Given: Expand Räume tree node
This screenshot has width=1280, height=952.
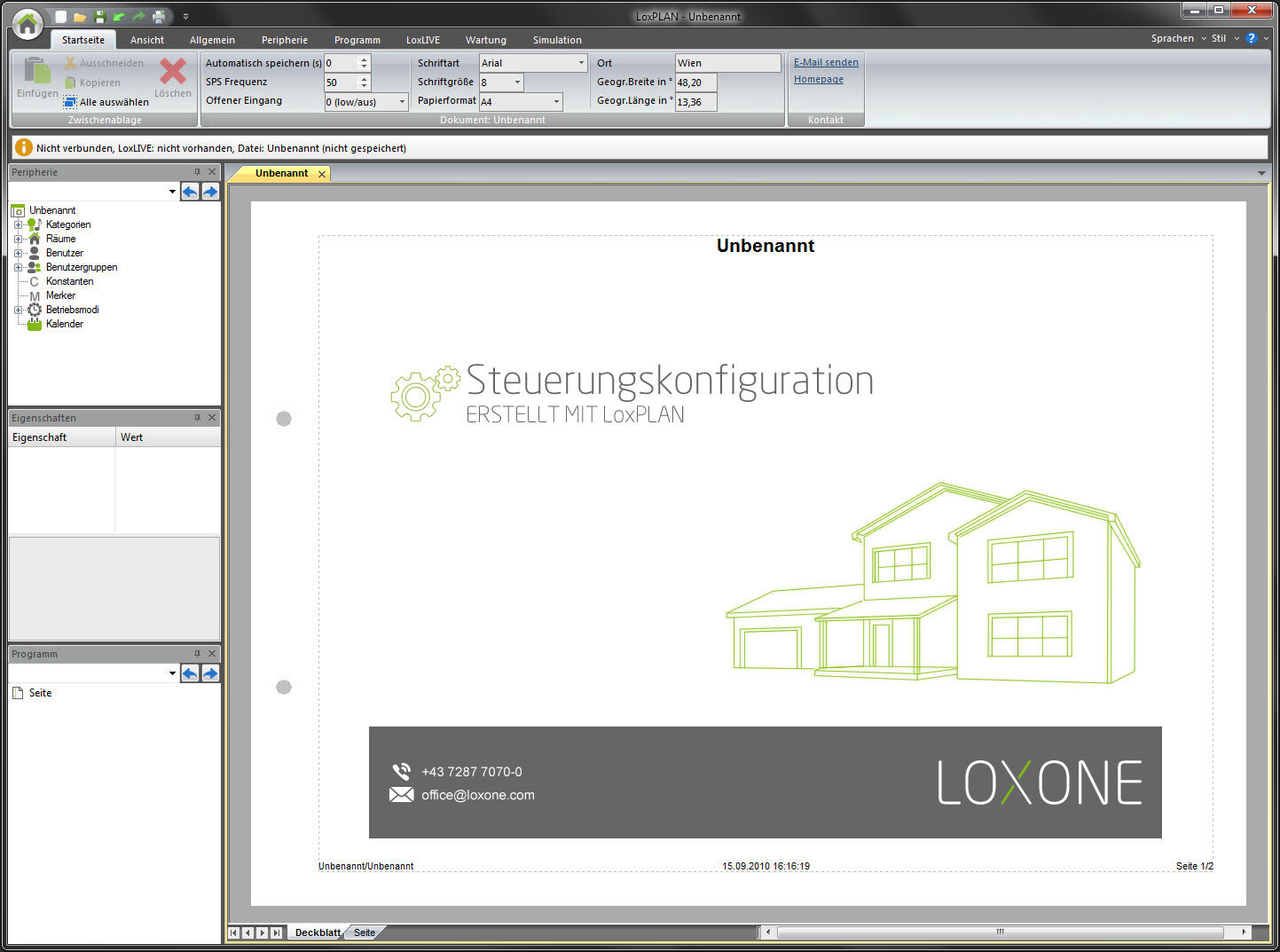Looking at the screenshot, I should [x=18, y=239].
